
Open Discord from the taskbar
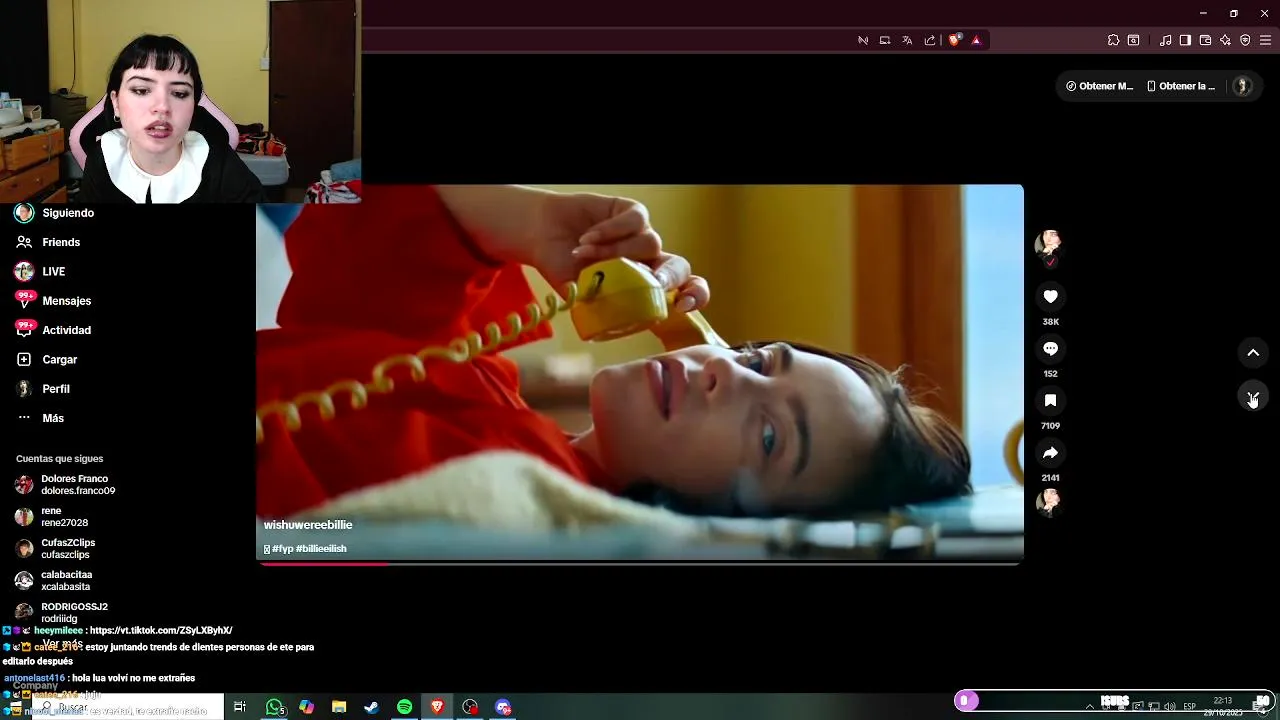point(503,707)
